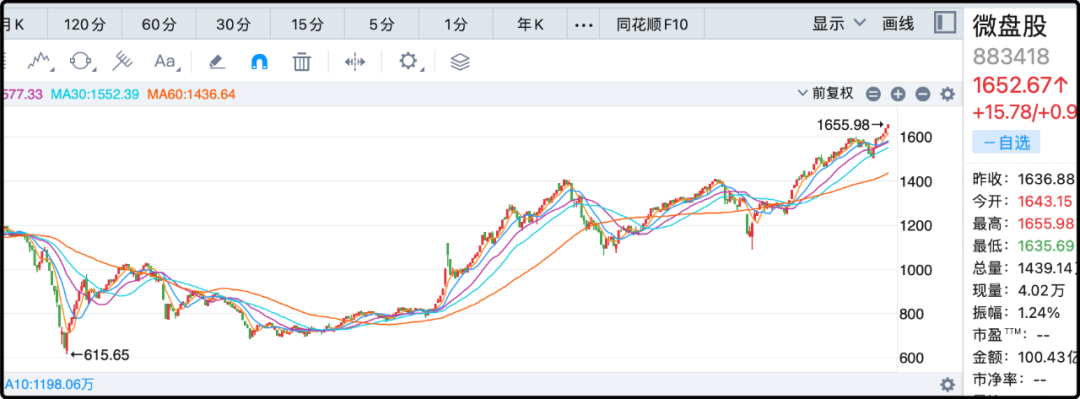Choose the eraser tool
This screenshot has height=399, width=1080.
pos(217,62)
